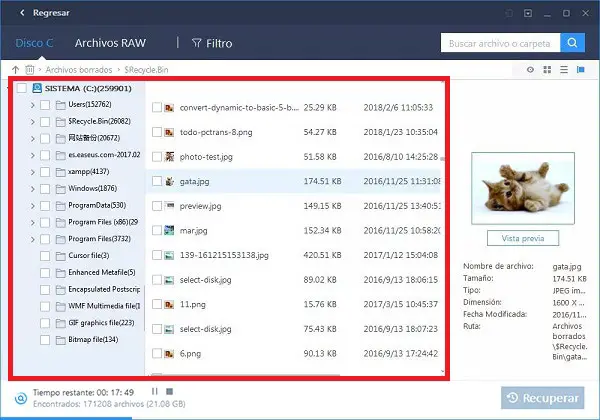The width and height of the screenshot is (600, 420).
Task: Click the Vista previa button
Action: pos(523,238)
